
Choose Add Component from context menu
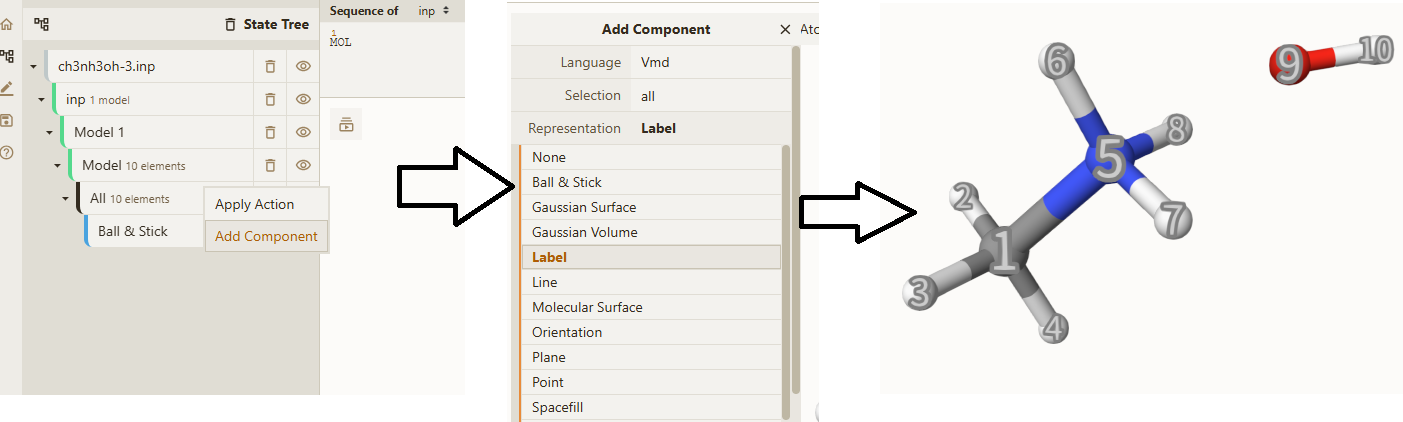coord(266,237)
